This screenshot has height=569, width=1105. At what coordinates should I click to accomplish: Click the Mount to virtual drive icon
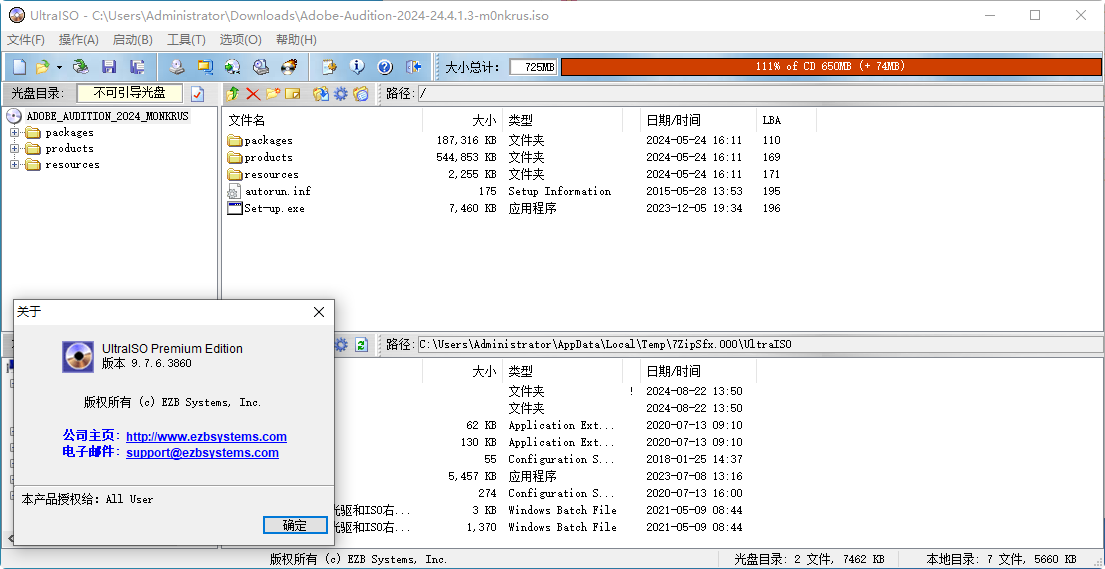233,67
